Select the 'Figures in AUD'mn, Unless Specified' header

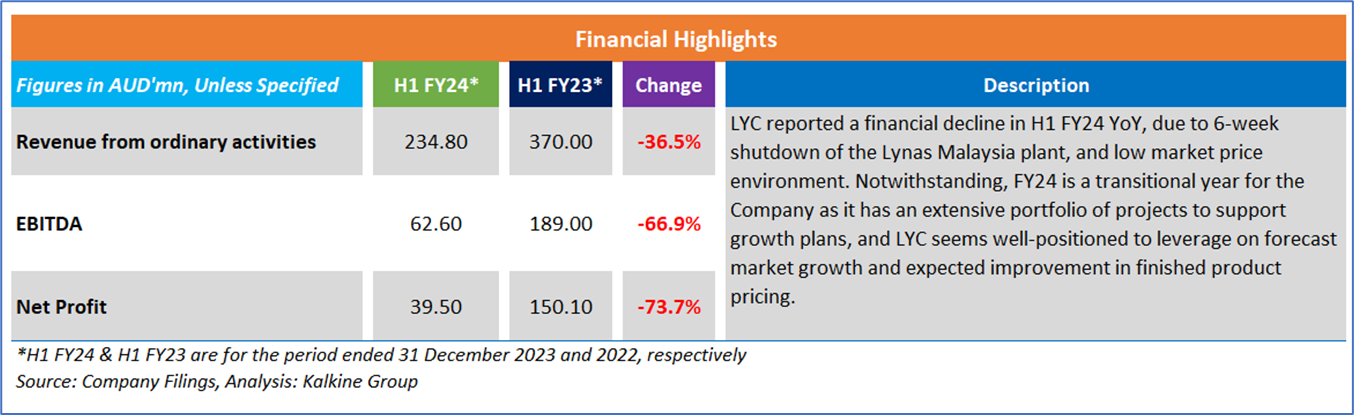coord(177,86)
